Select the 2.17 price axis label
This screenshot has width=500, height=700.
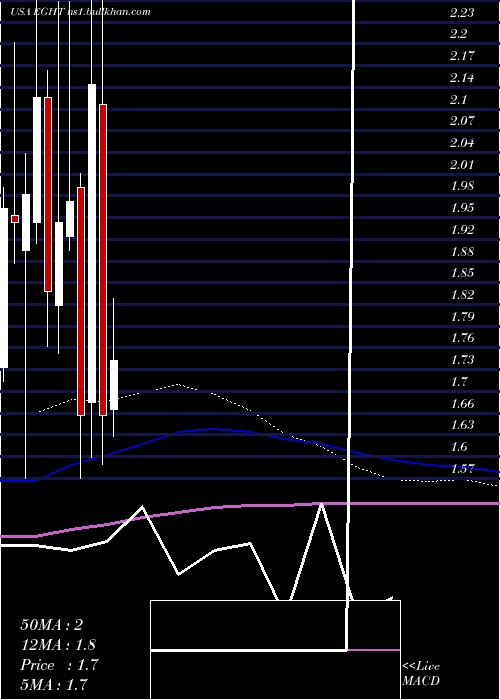point(462,56)
